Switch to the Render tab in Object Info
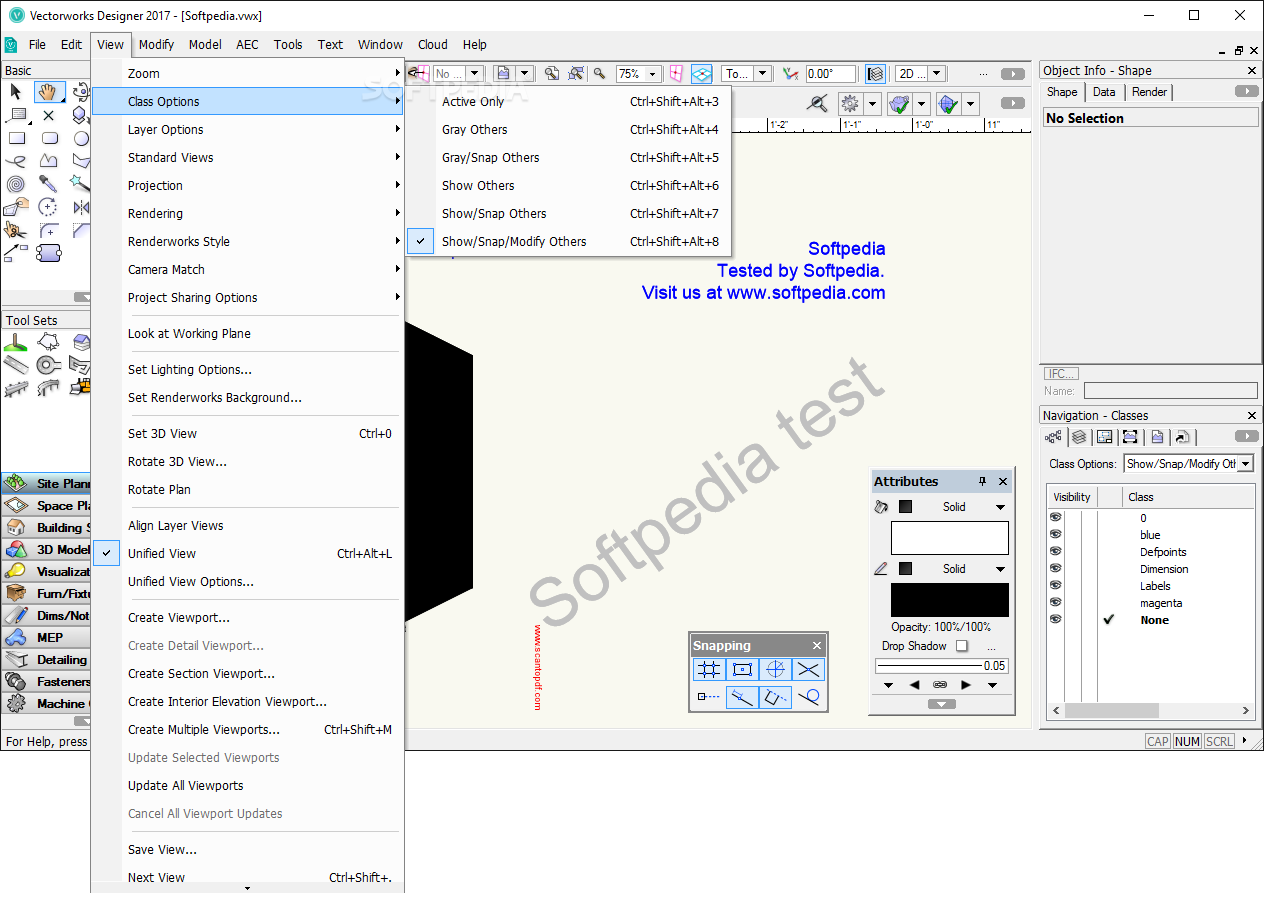This screenshot has height=899, width=1264. pyautogui.click(x=1149, y=92)
